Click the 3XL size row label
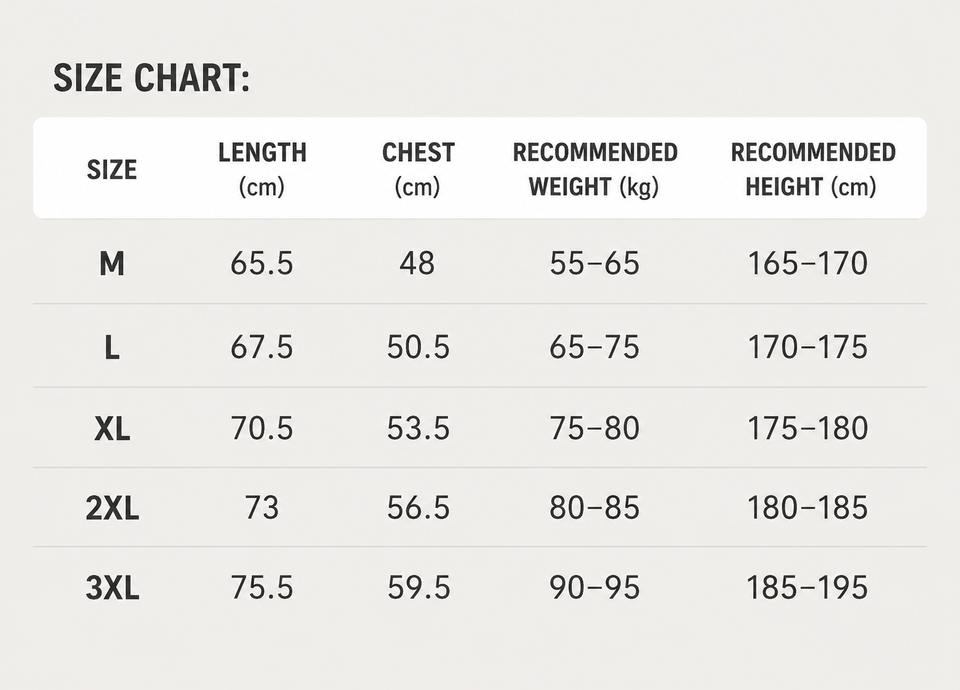This screenshot has height=690, width=960. click(x=112, y=588)
